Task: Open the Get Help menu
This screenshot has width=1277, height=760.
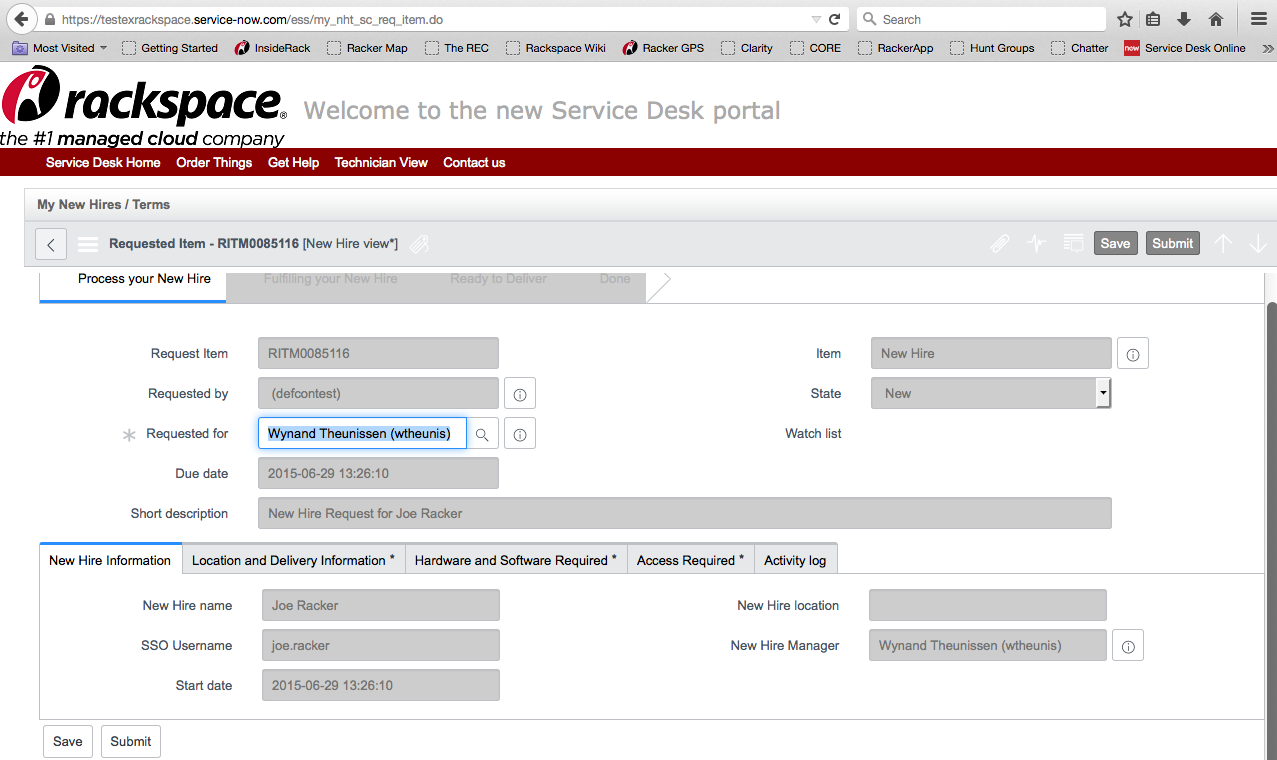Action: click(x=294, y=162)
